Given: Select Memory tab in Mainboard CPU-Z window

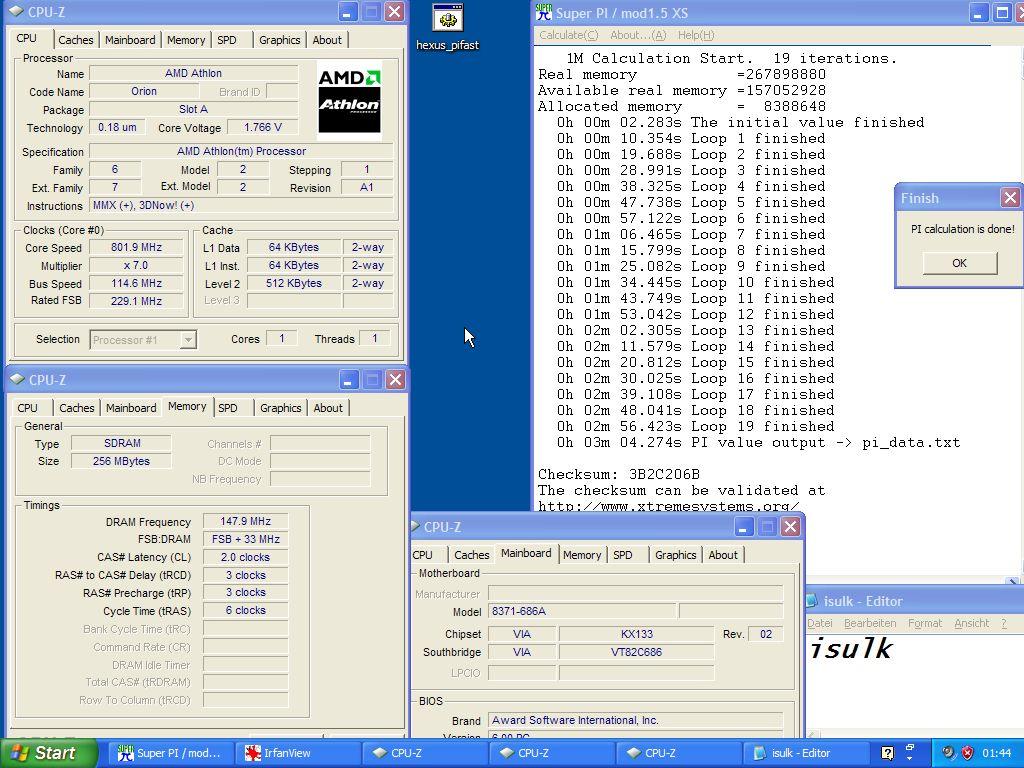Looking at the screenshot, I should (x=582, y=555).
